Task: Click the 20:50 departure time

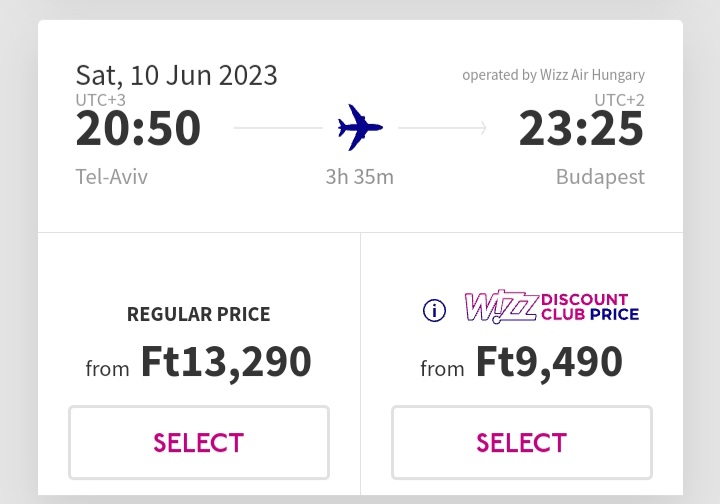Action: (138, 129)
